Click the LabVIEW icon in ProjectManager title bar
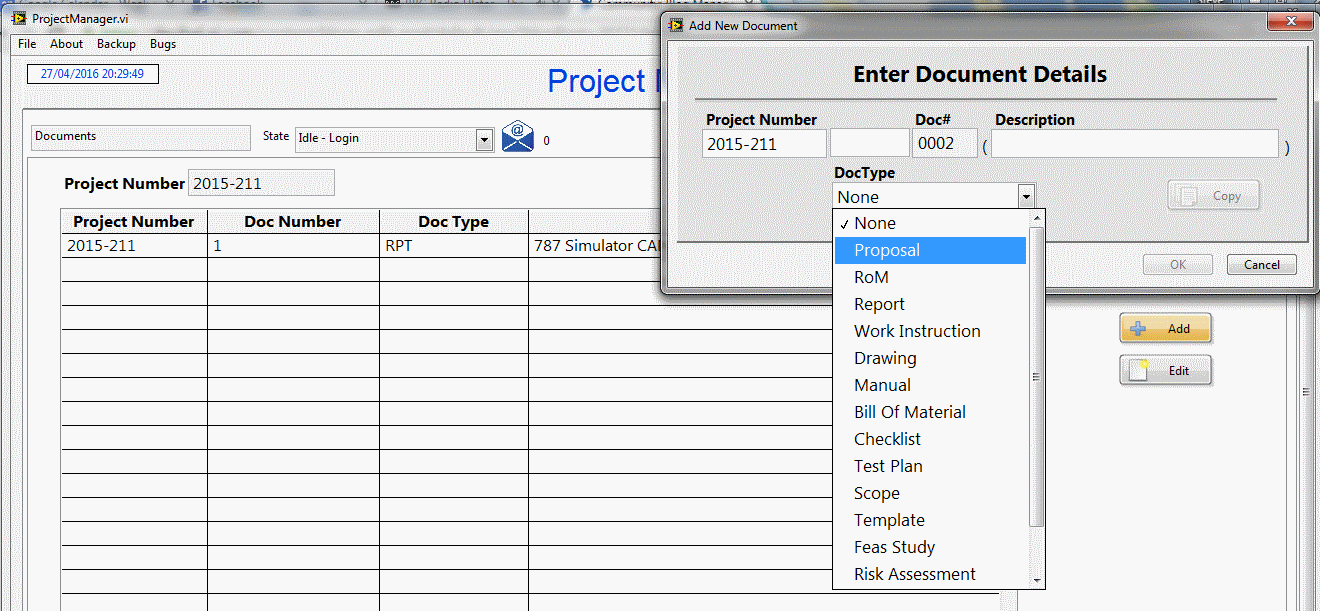Viewport: 1320px width, 611px height. [x=18, y=19]
